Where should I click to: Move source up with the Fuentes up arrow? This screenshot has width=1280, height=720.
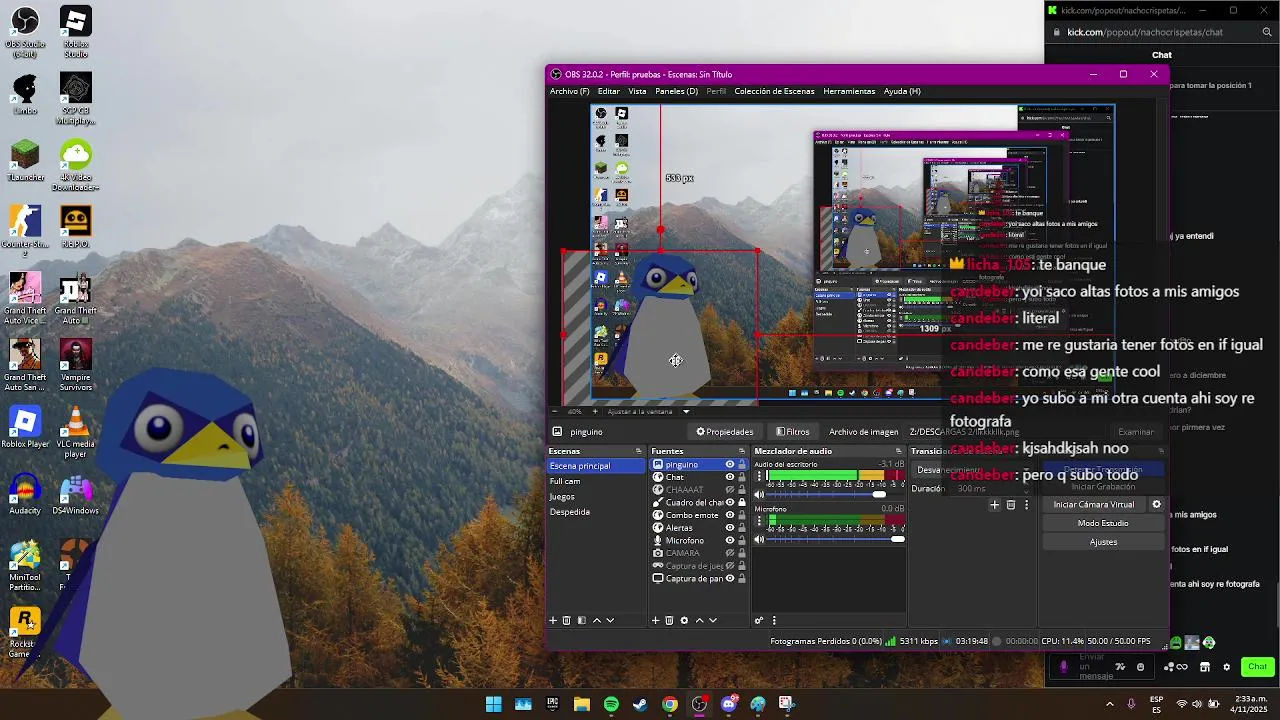699,620
